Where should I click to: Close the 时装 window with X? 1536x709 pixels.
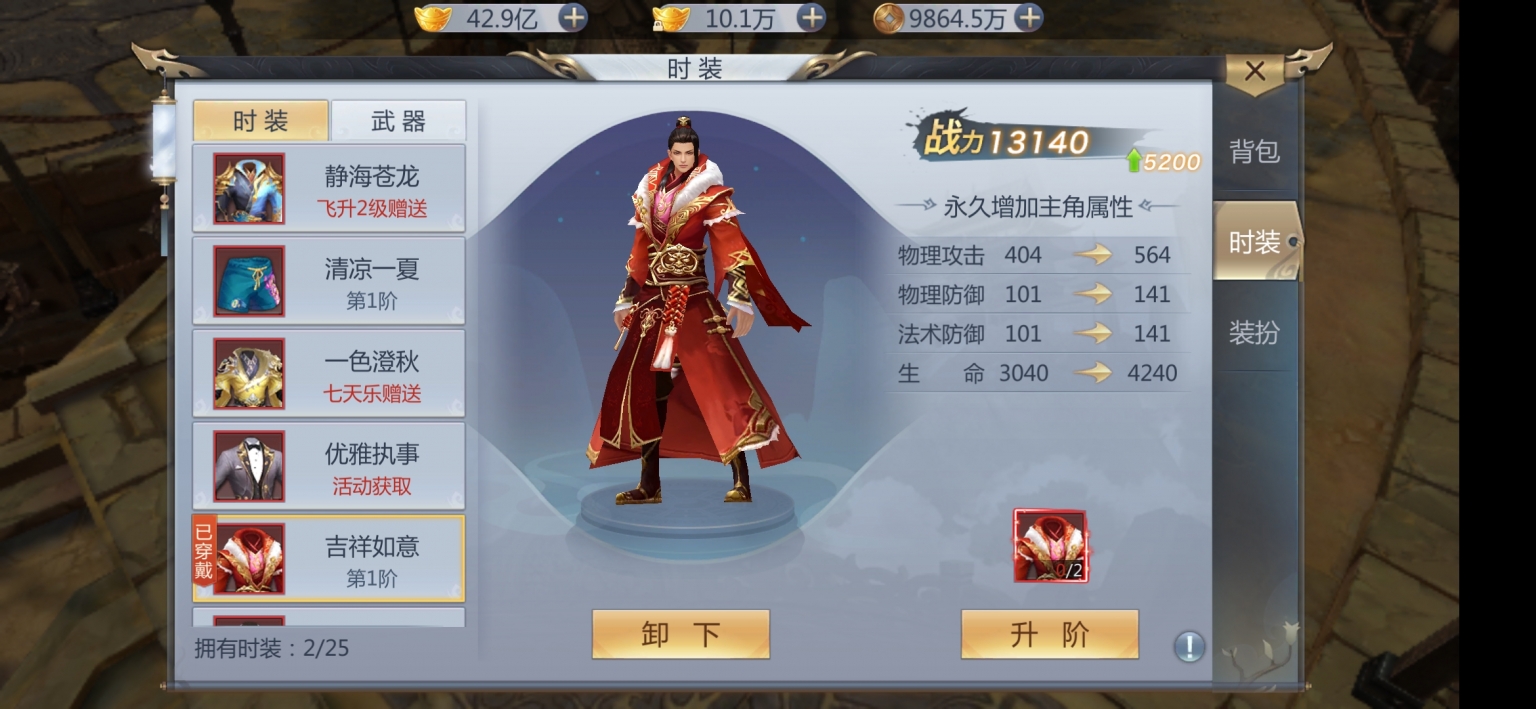pos(1255,72)
